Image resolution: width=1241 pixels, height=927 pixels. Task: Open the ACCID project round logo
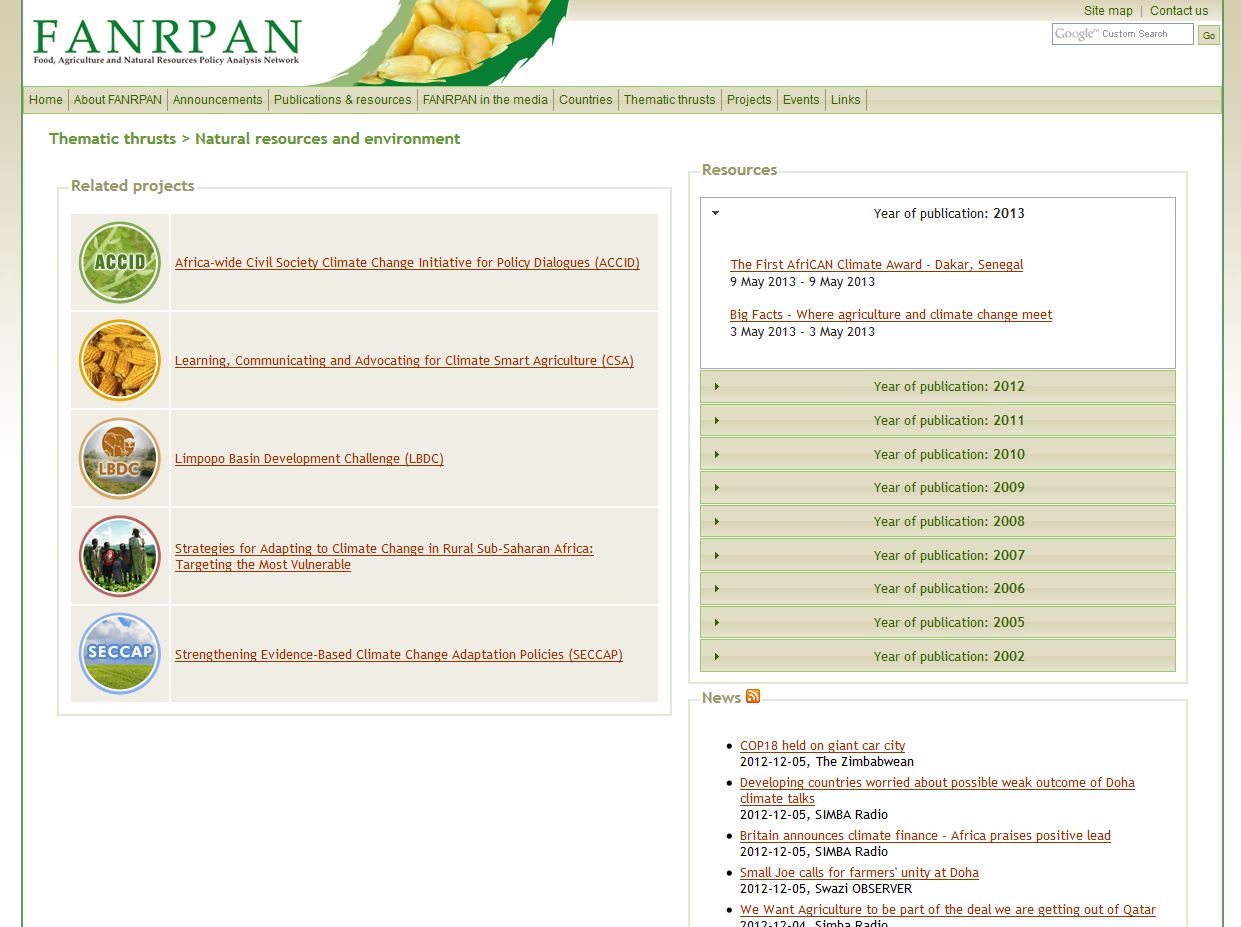[120, 263]
